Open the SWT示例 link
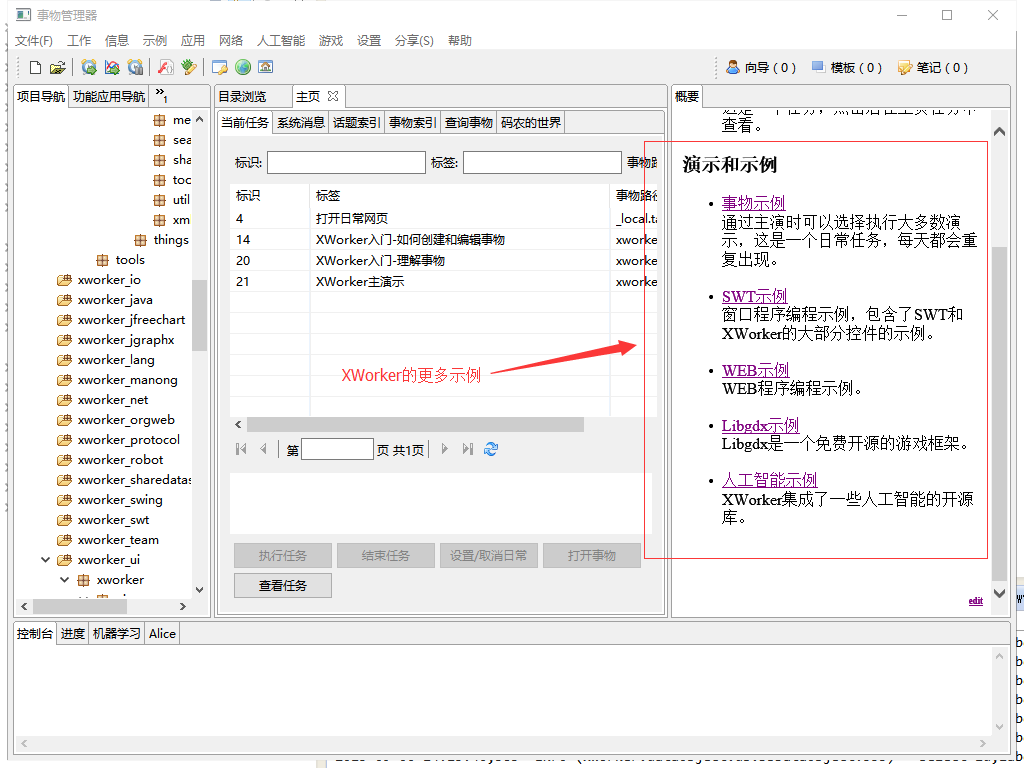Image resolution: width=1024 pixels, height=768 pixels. pos(754,296)
